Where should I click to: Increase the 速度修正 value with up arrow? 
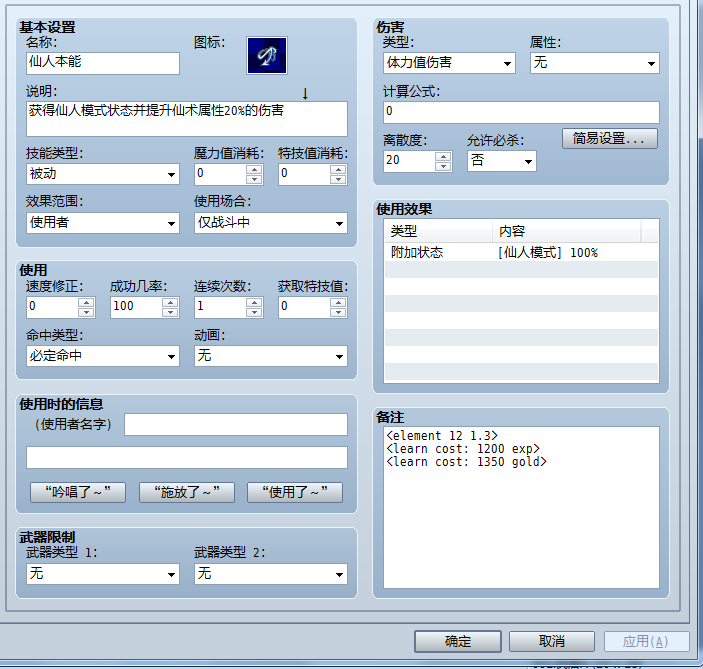[x=86, y=302]
